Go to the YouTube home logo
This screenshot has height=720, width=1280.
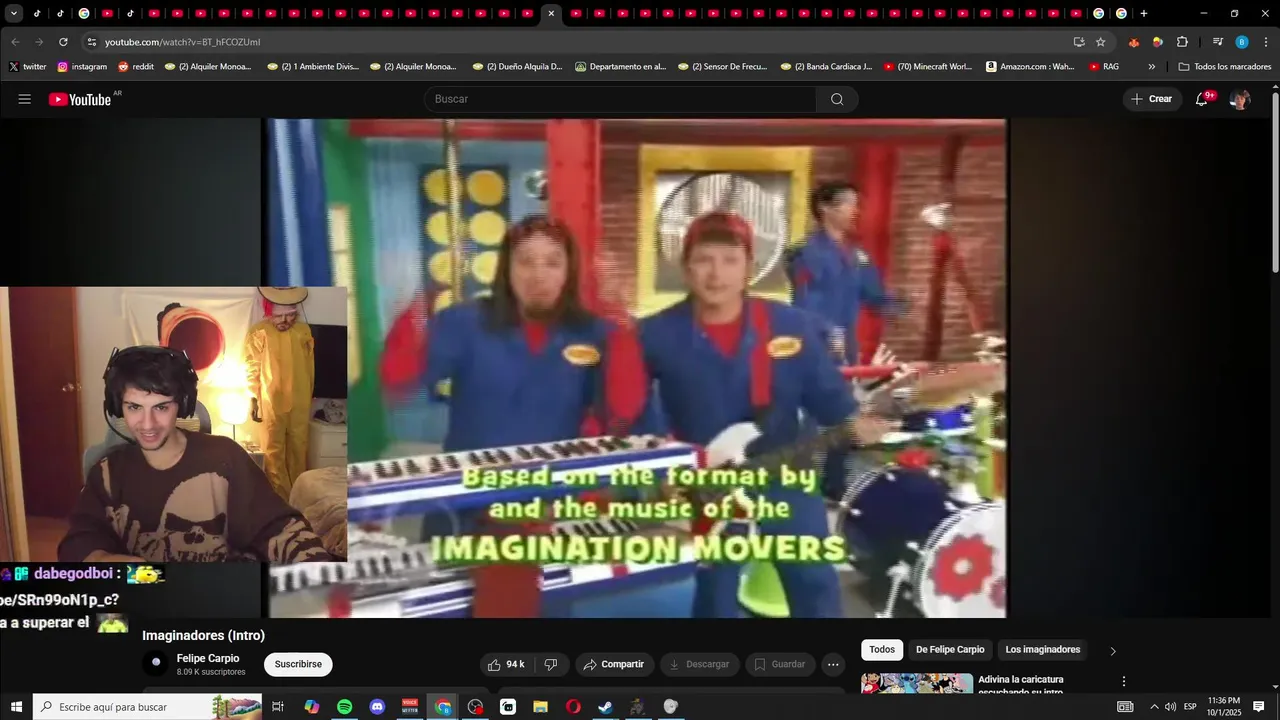click(80, 99)
